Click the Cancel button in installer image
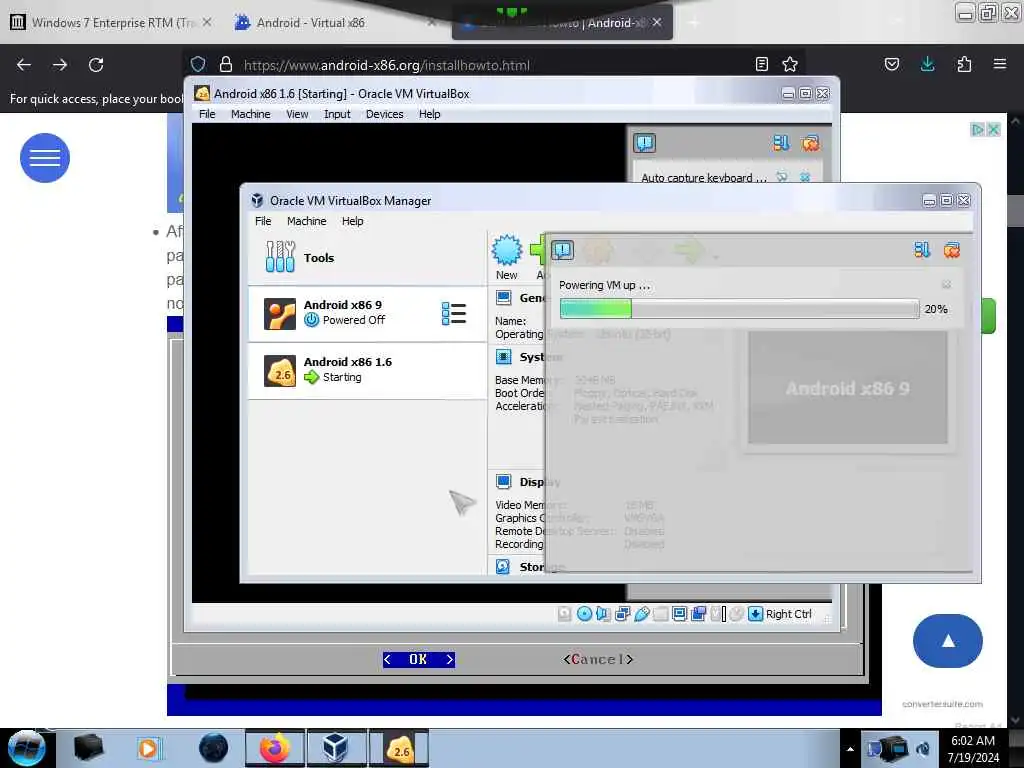1024x768 pixels. [598, 659]
